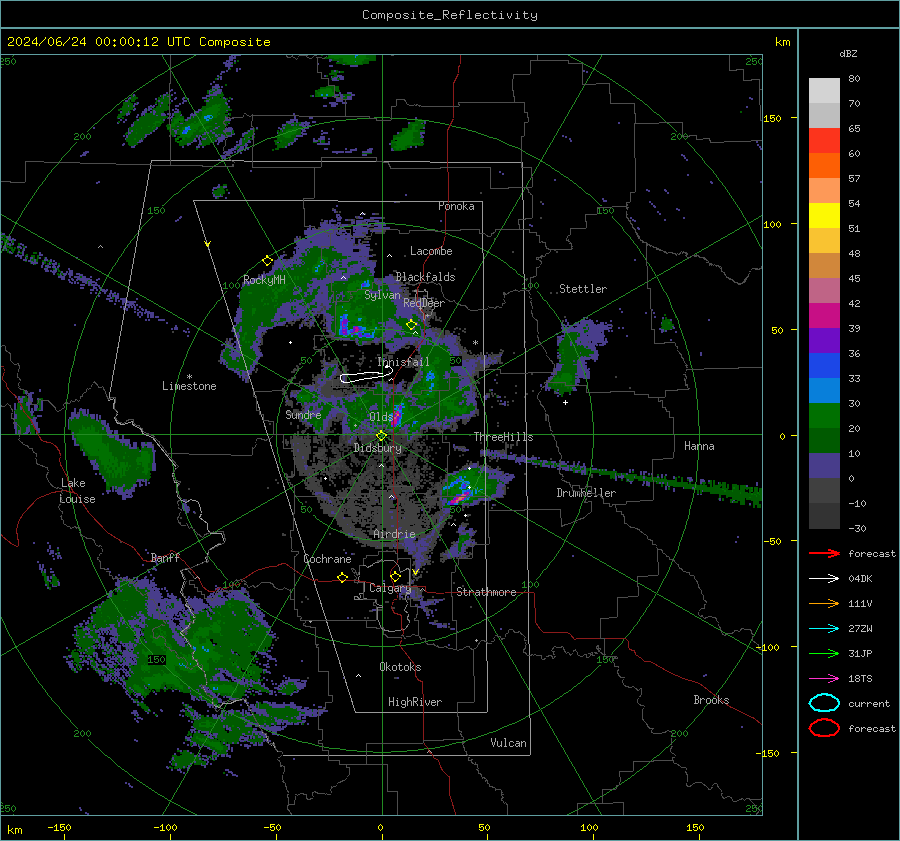900x841 pixels.
Task: Select the 30 dBZ light blue swatch
Action: pos(824,390)
